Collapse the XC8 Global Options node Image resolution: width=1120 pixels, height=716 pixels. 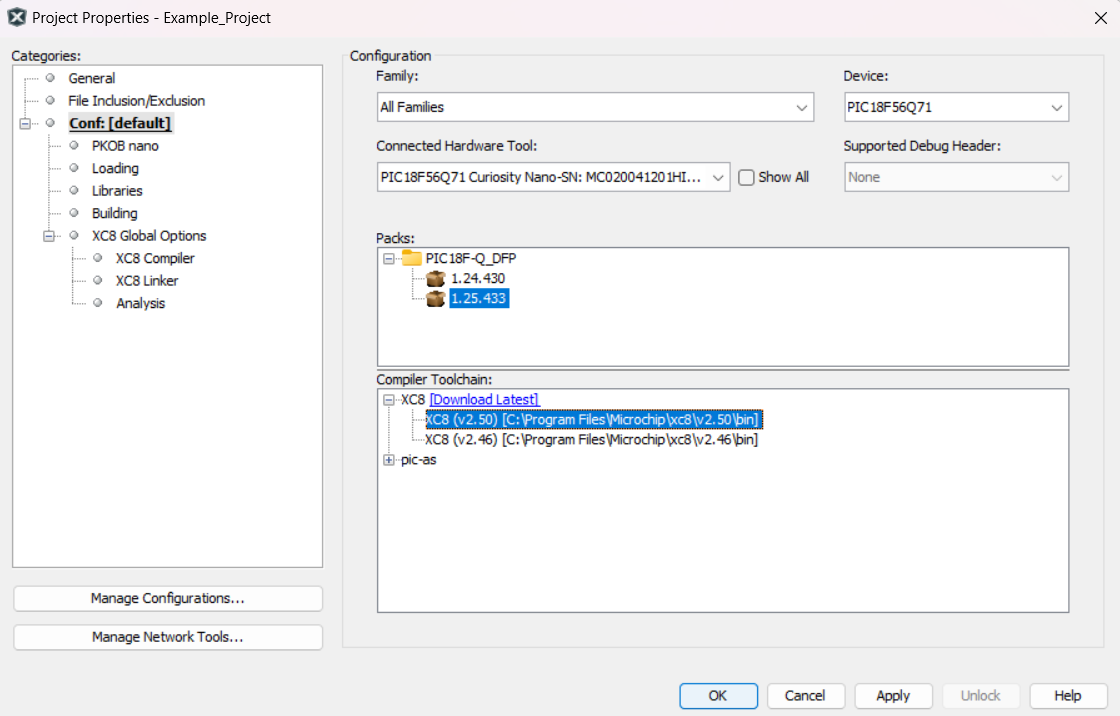tap(49, 236)
